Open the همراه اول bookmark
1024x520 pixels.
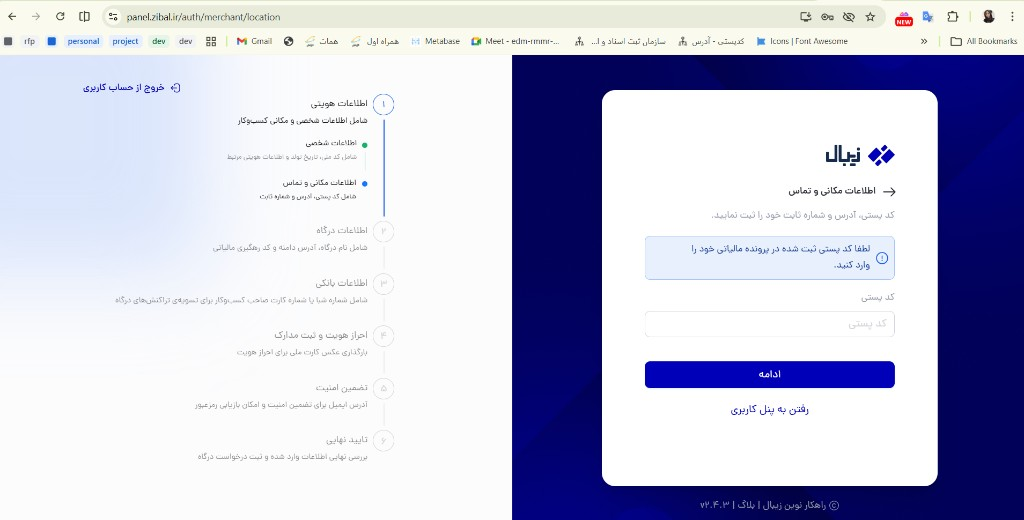pyautogui.click(x=374, y=41)
